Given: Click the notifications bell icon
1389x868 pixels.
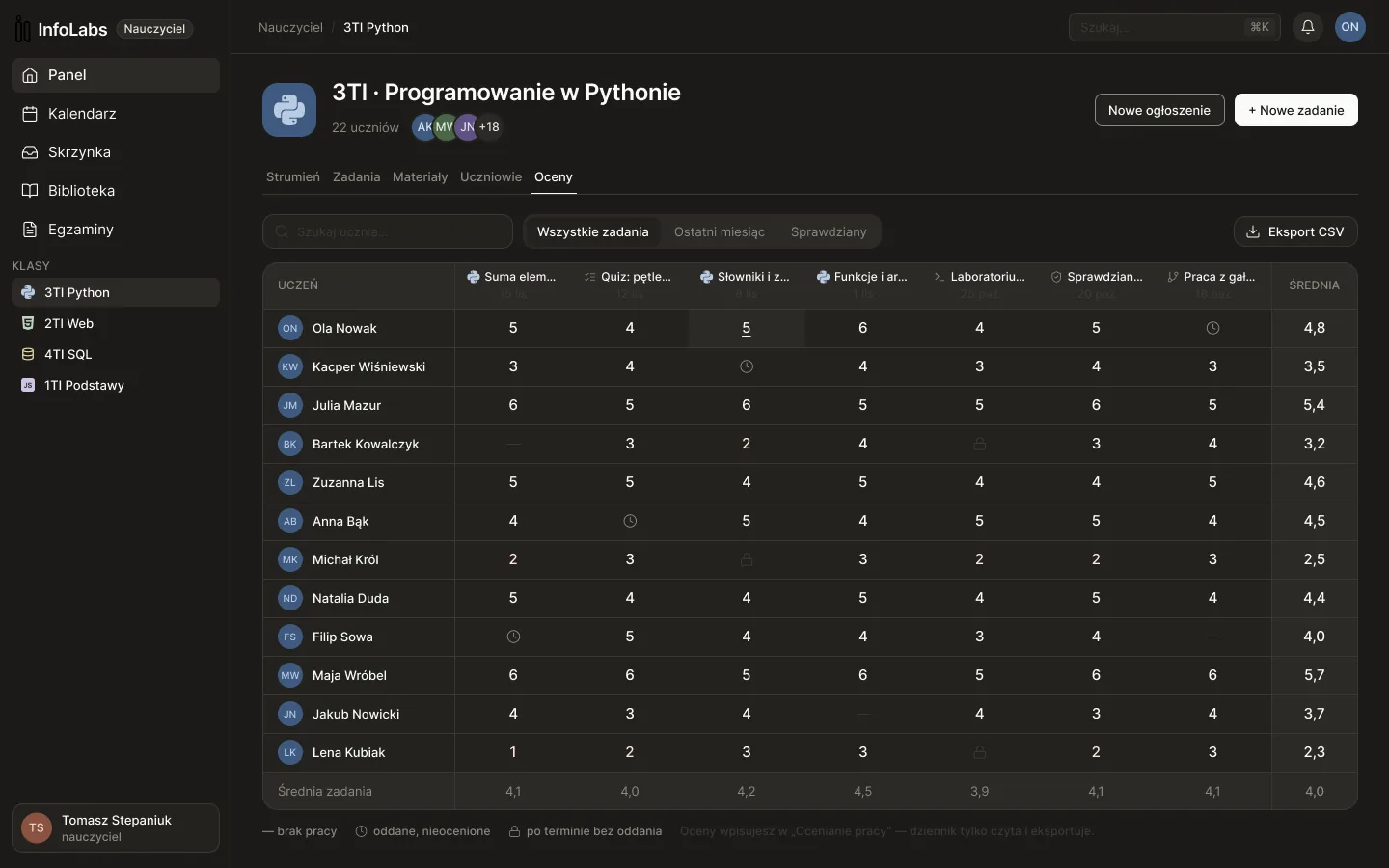Looking at the screenshot, I should (x=1308, y=27).
